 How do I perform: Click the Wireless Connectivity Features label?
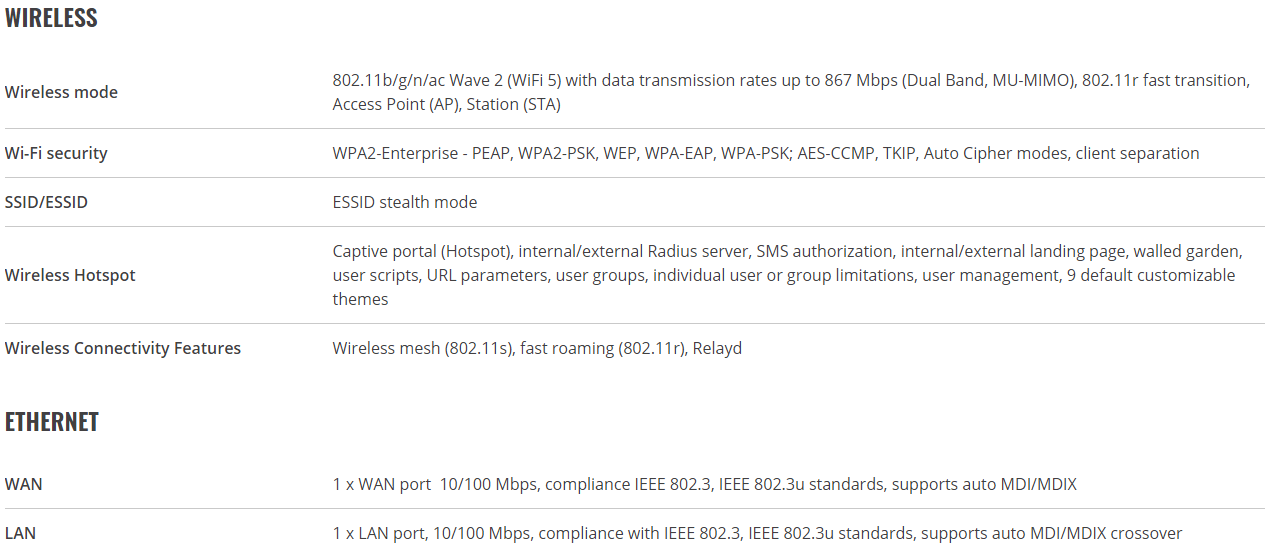(x=123, y=348)
